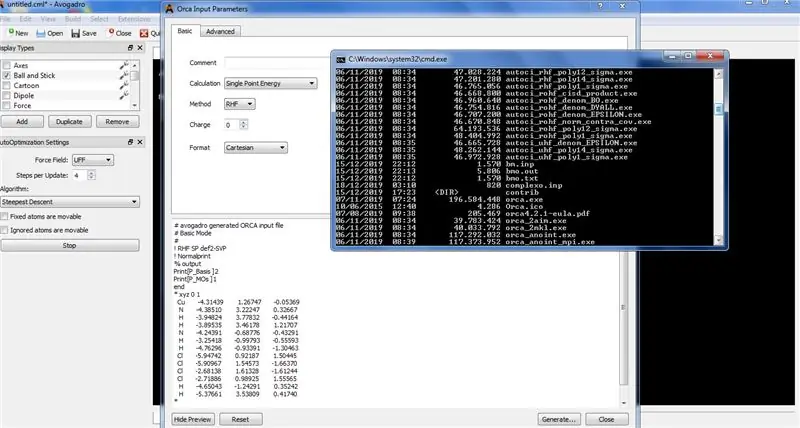800x428 pixels.
Task: Click the Hide Preview button
Action: coord(192,419)
